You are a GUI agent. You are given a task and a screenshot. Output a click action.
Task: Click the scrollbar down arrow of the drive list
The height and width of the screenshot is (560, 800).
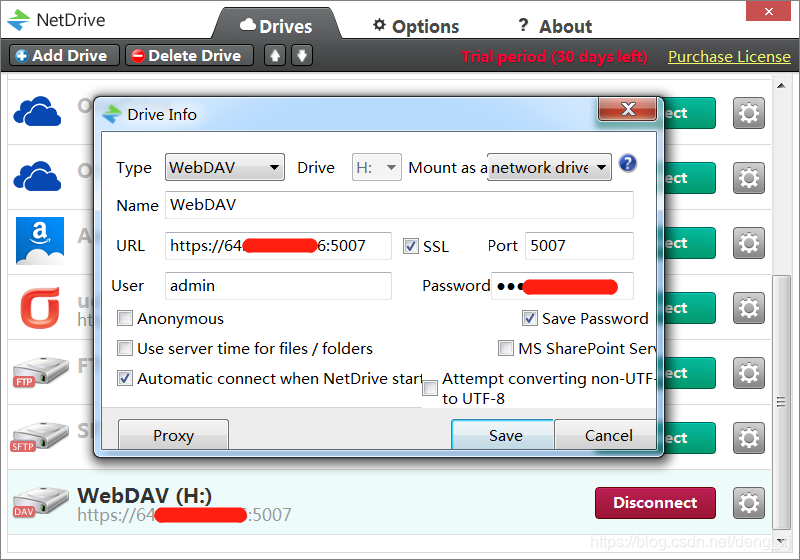781,540
